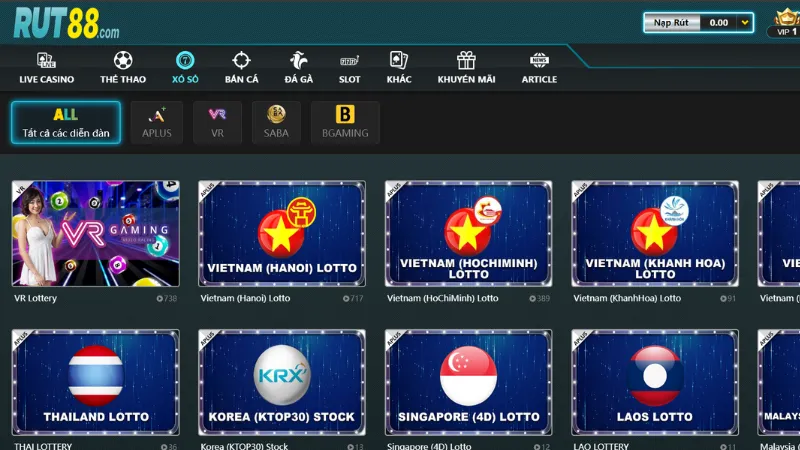
Task: Click the Khác cards icon
Action: 398,60
